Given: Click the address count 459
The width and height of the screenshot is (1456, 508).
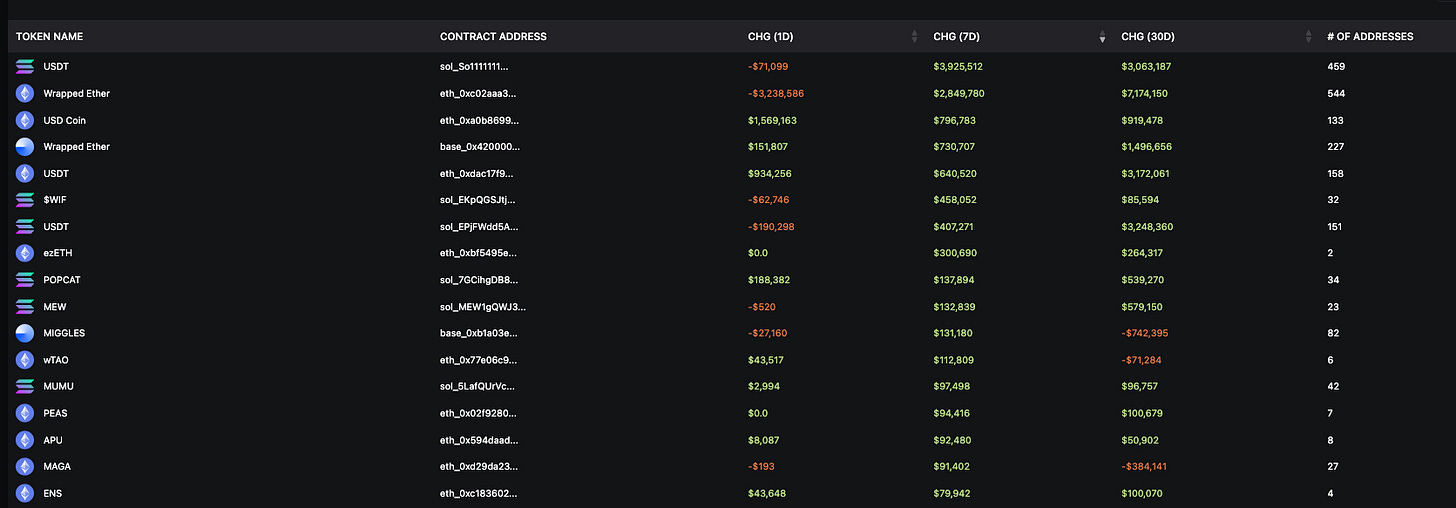Looking at the screenshot, I should point(1335,67).
